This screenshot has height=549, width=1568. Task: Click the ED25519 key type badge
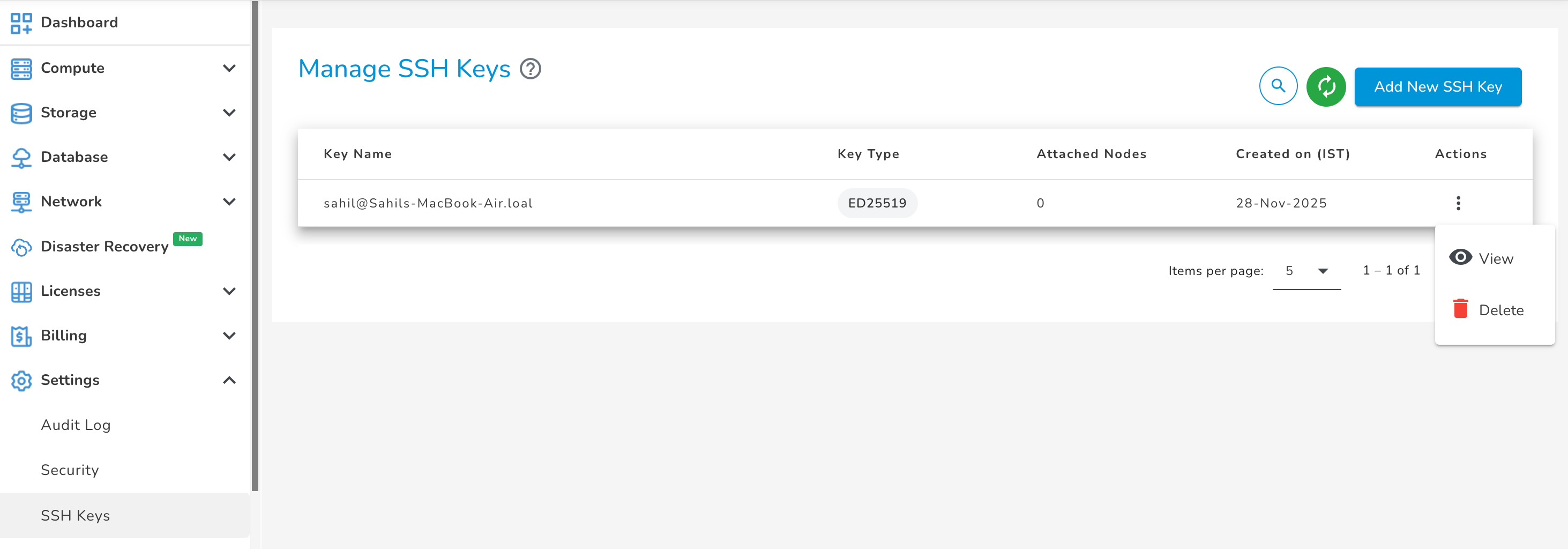click(877, 203)
